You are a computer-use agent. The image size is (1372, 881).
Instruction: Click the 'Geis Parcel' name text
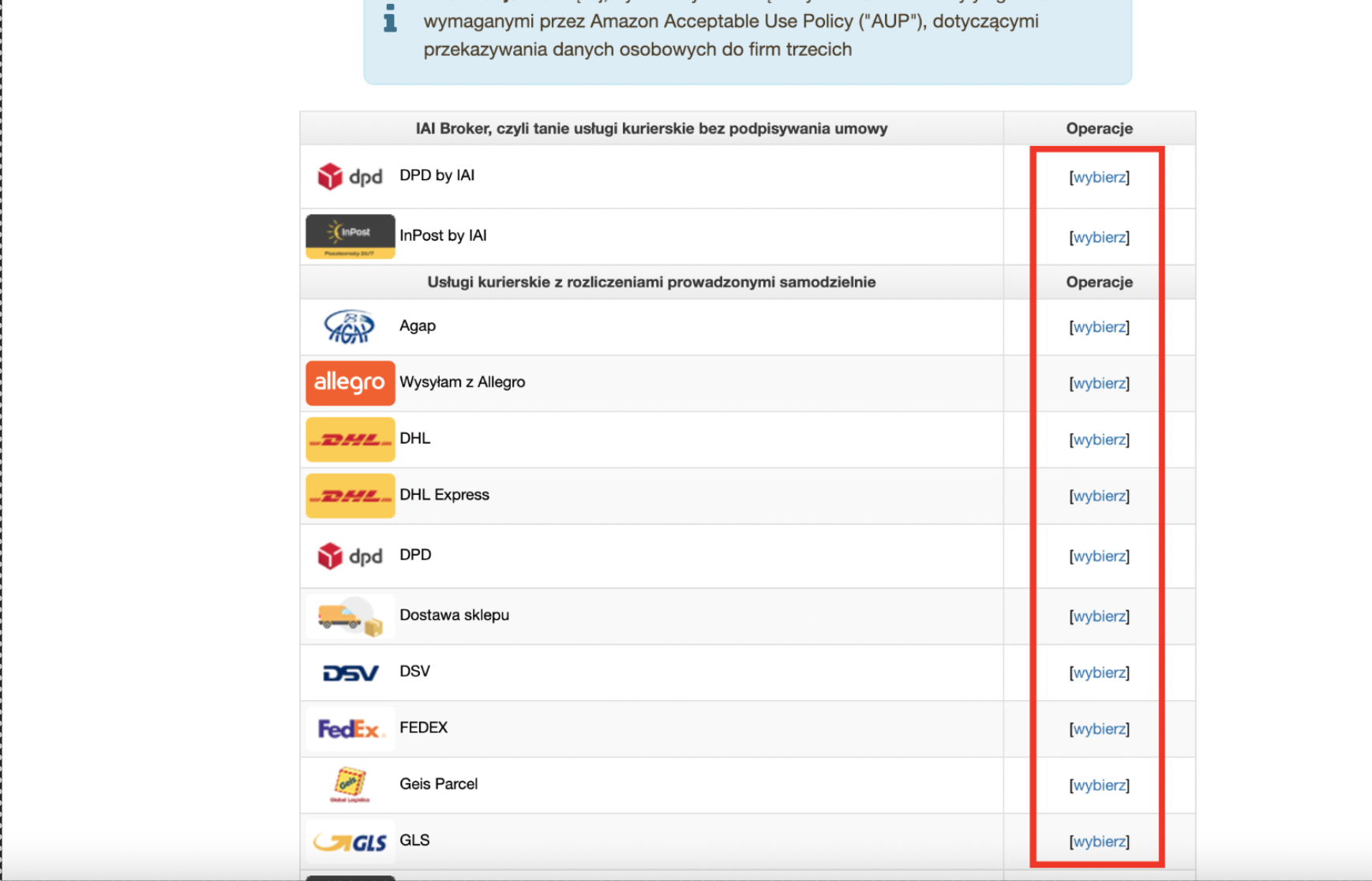click(x=438, y=784)
